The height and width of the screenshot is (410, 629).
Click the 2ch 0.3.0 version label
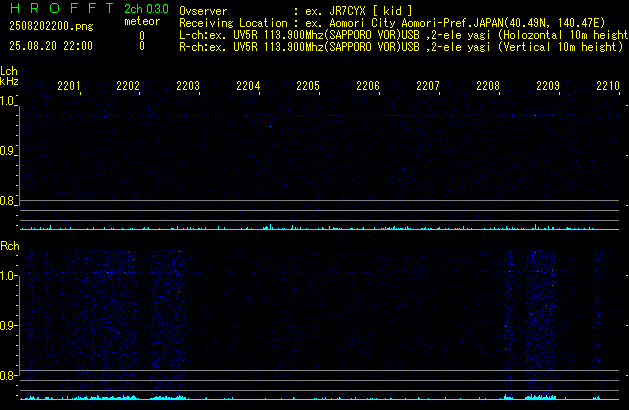tap(146, 9)
